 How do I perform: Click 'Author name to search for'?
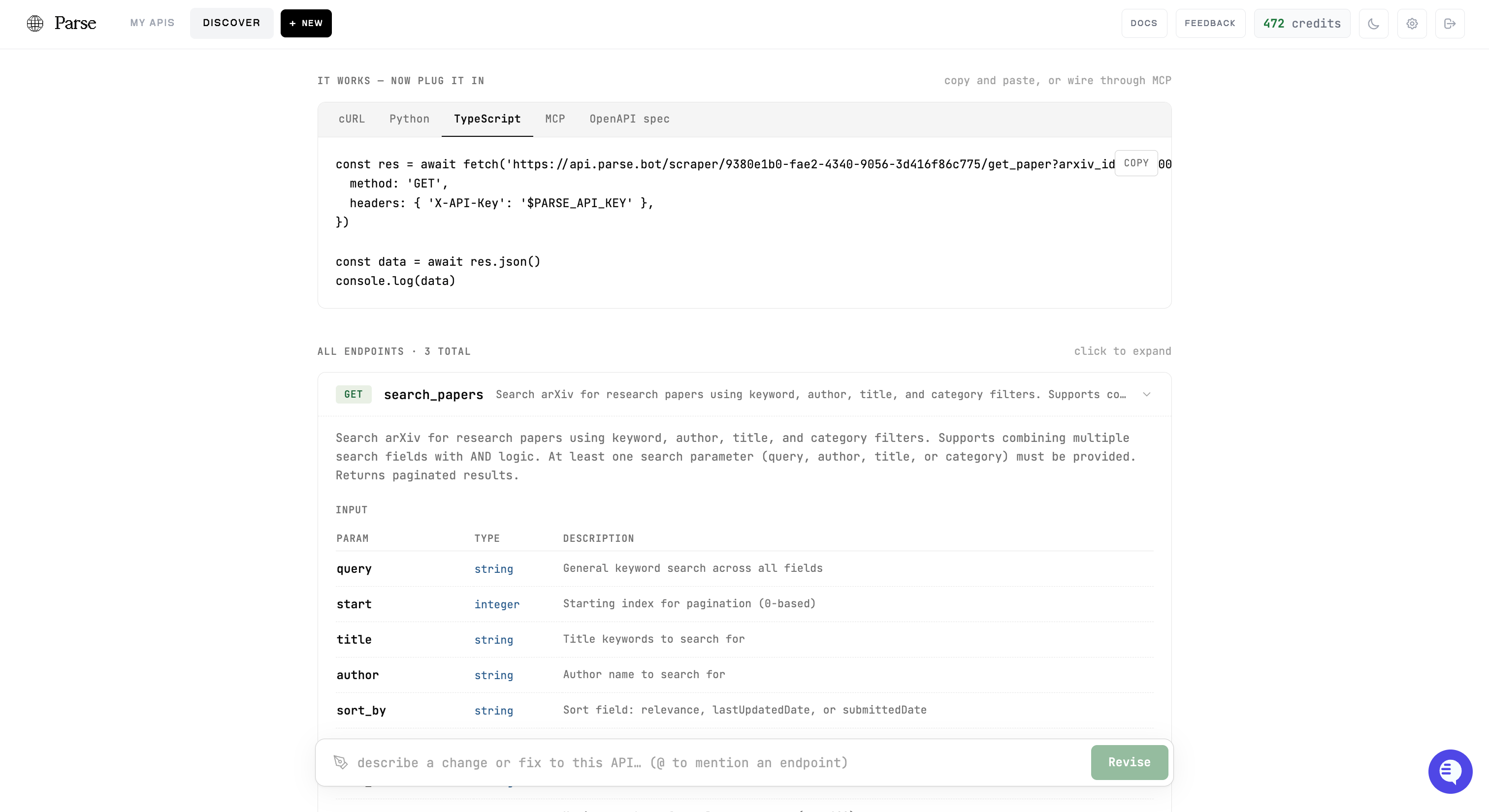644,675
